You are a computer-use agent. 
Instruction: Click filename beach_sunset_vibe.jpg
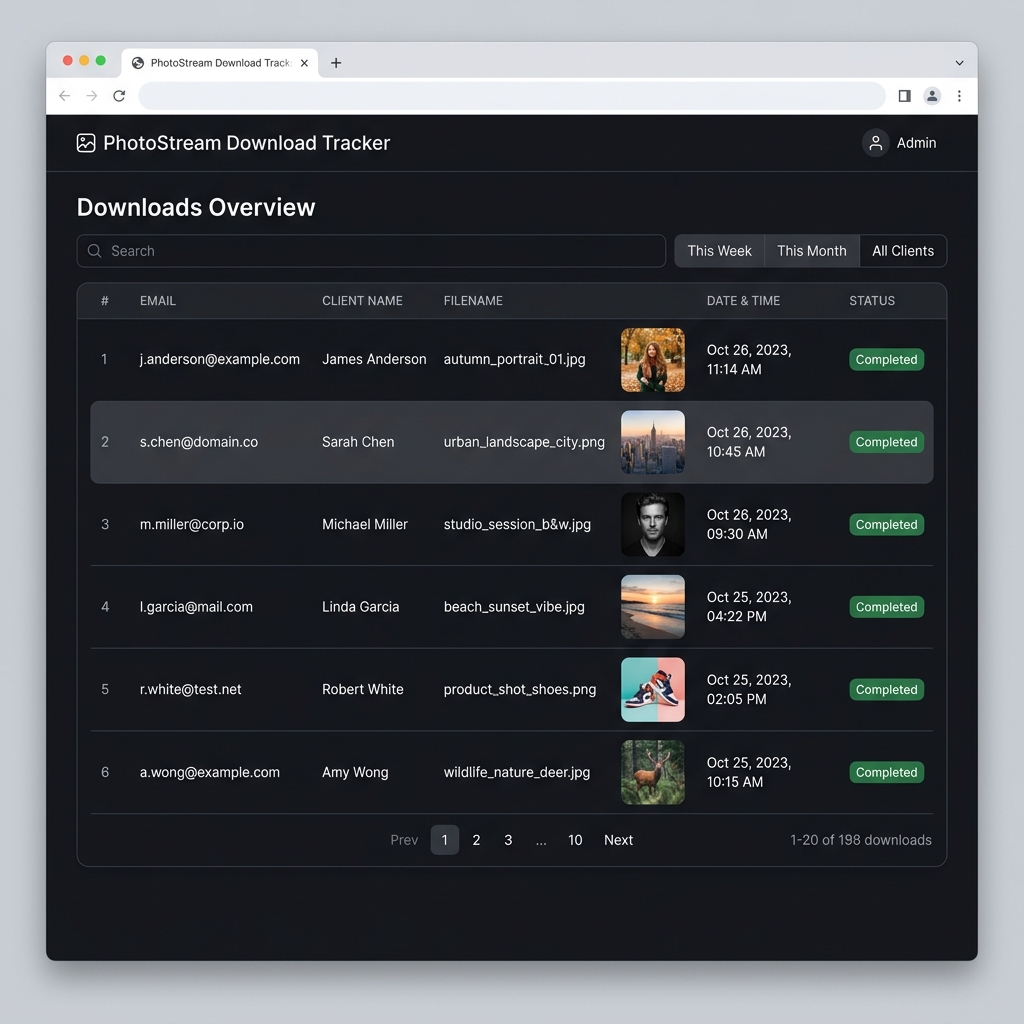coord(514,607)
